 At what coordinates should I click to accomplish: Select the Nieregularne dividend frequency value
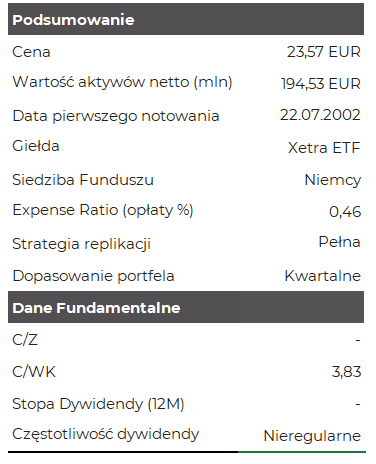(x=312, y=436)
